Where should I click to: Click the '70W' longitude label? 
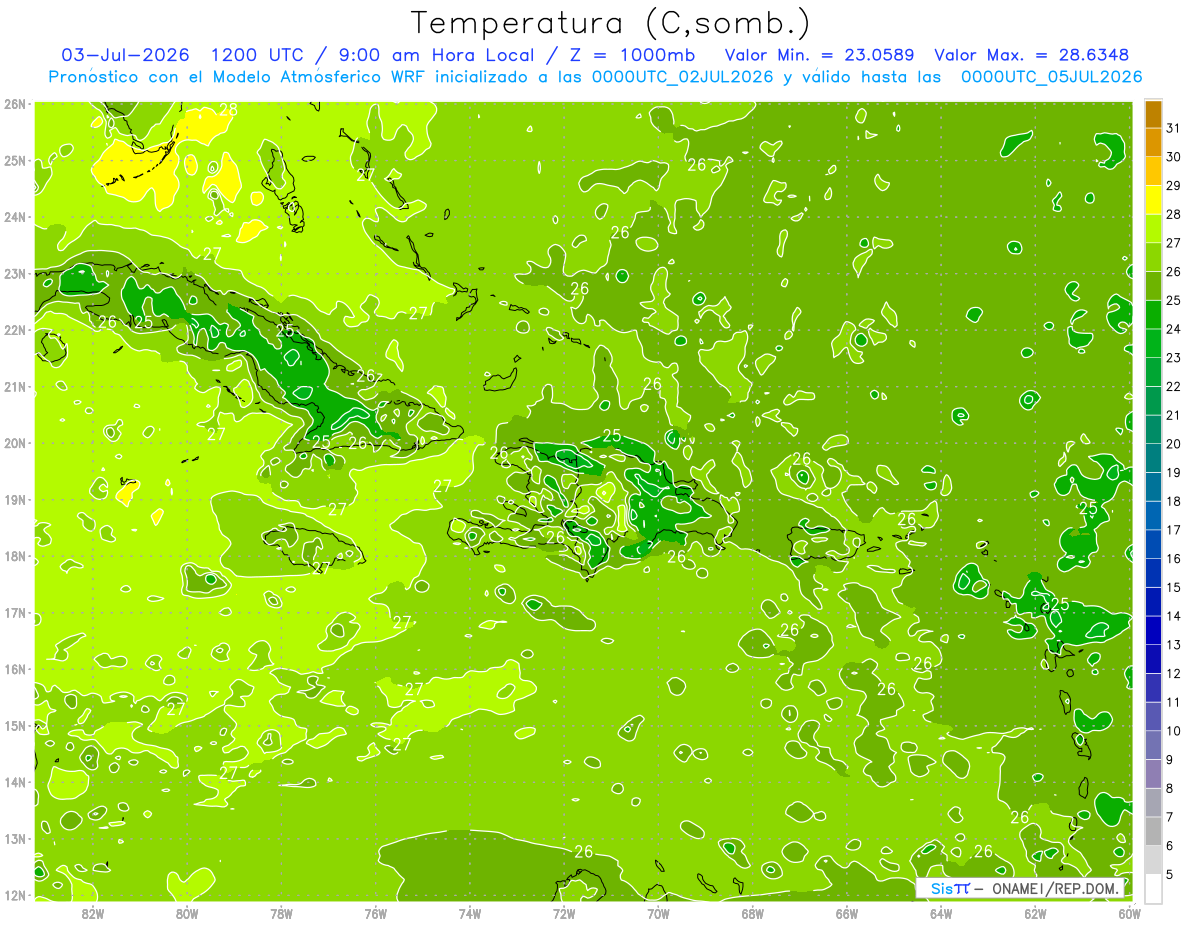pyautogui.click(x=658, y=914)
